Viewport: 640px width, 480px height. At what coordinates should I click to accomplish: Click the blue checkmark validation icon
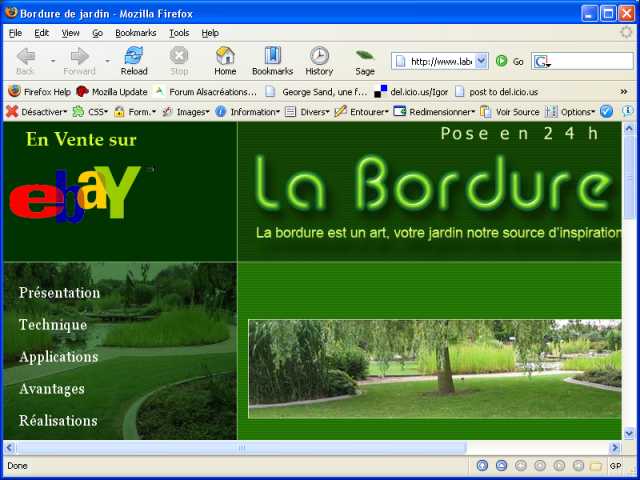(x=607, y=111)
